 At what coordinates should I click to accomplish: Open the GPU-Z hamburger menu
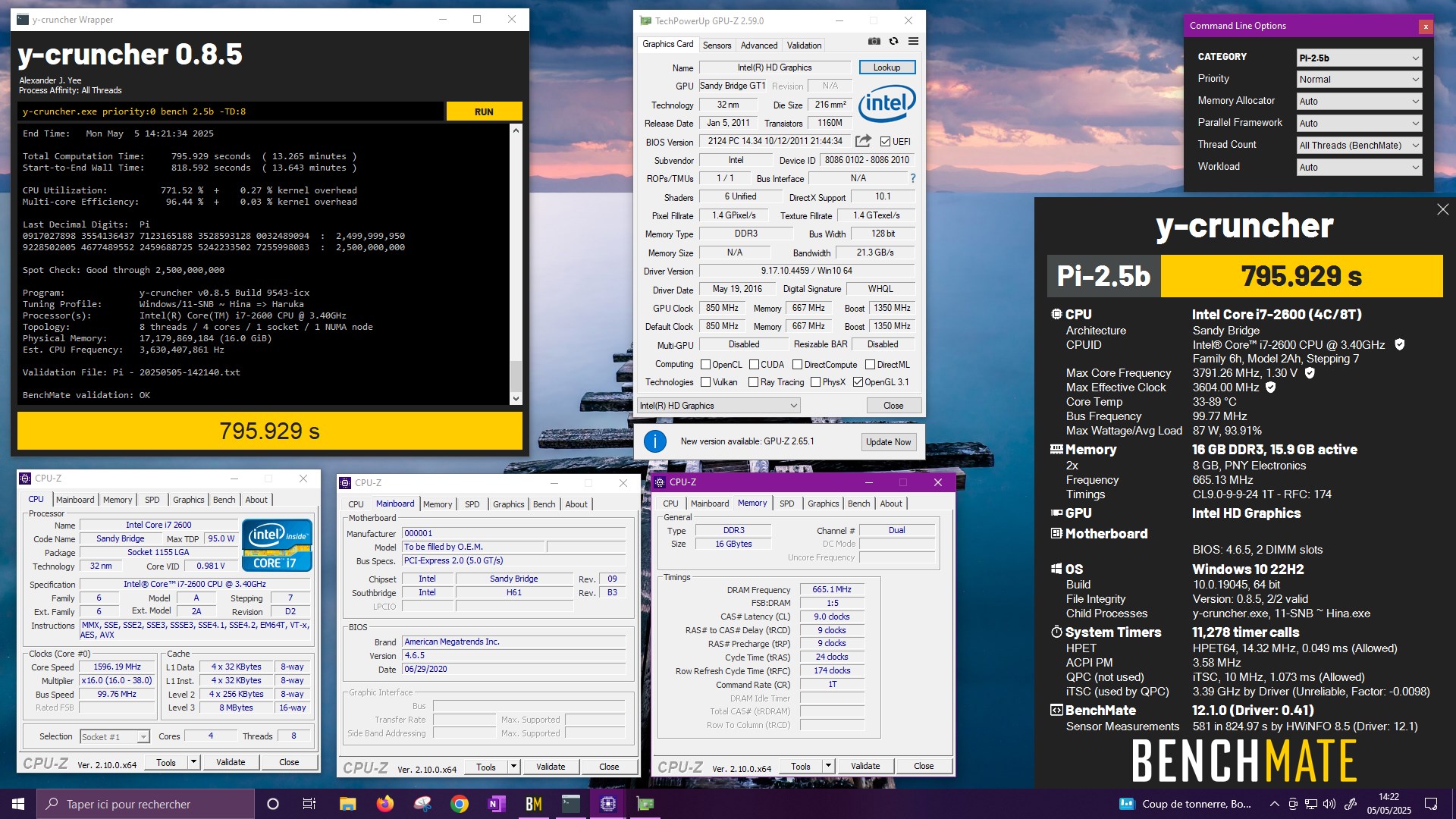point(913,41)
